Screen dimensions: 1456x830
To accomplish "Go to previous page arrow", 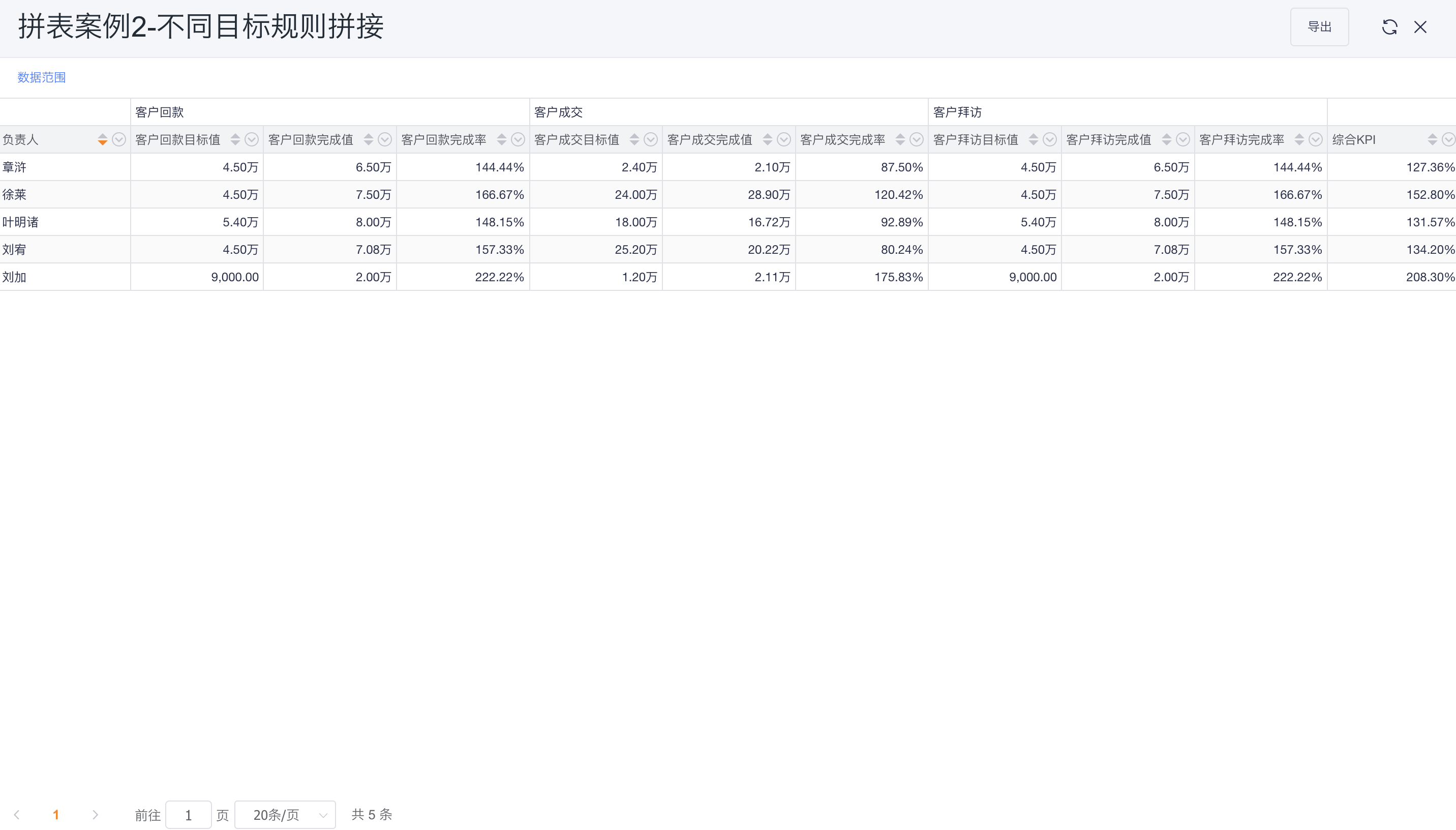I will point(17,815).
